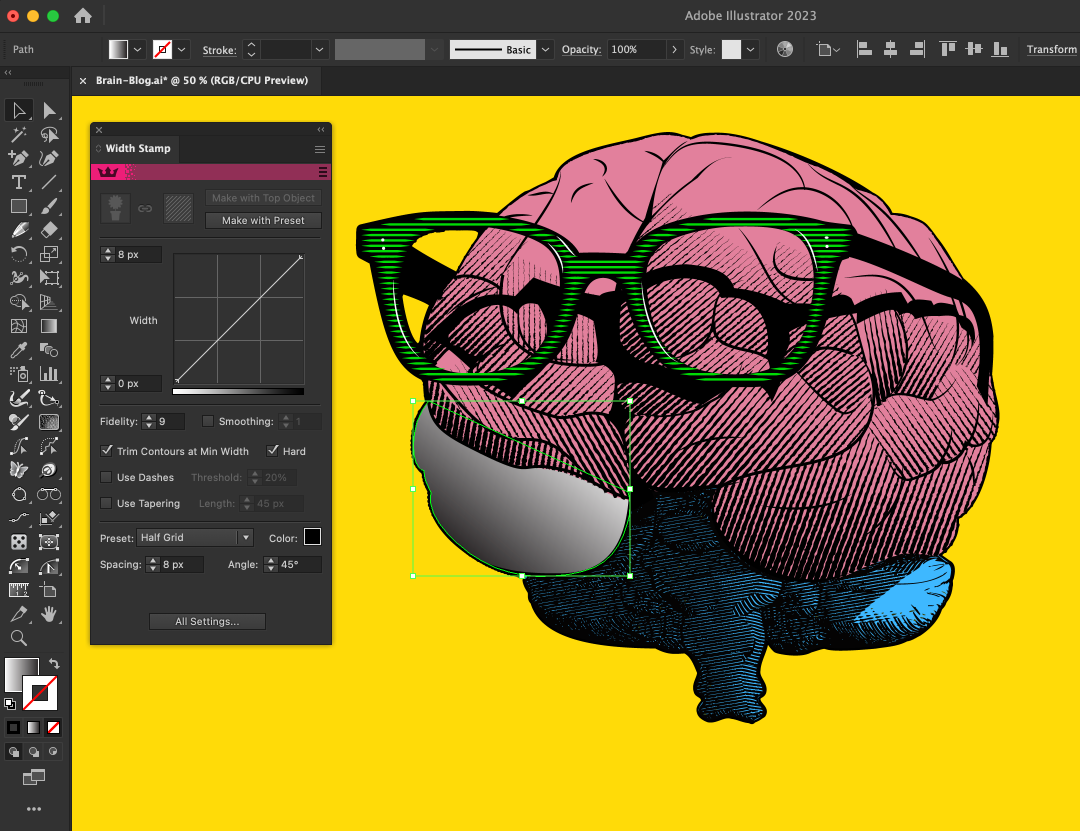The image size is (1080, 831).
Task: Click horizontal align left icon
Action: (x=864, y=49)
